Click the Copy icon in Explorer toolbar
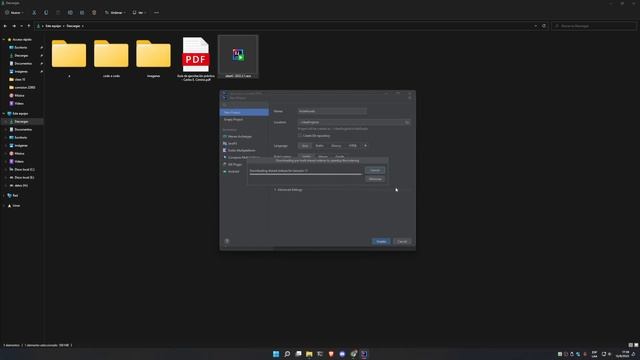640x360 pixels. [x=46, y=13]
